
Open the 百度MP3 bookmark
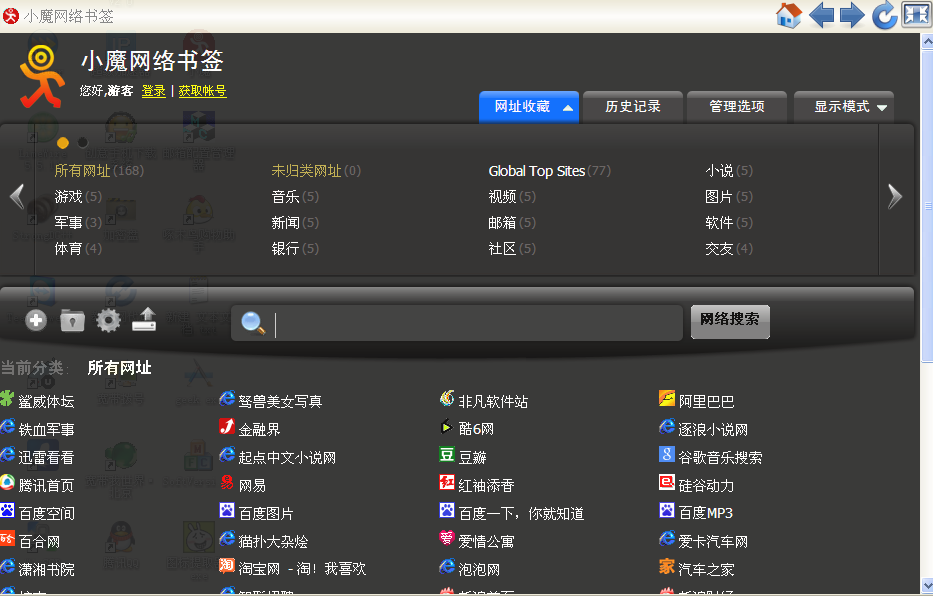706,513
